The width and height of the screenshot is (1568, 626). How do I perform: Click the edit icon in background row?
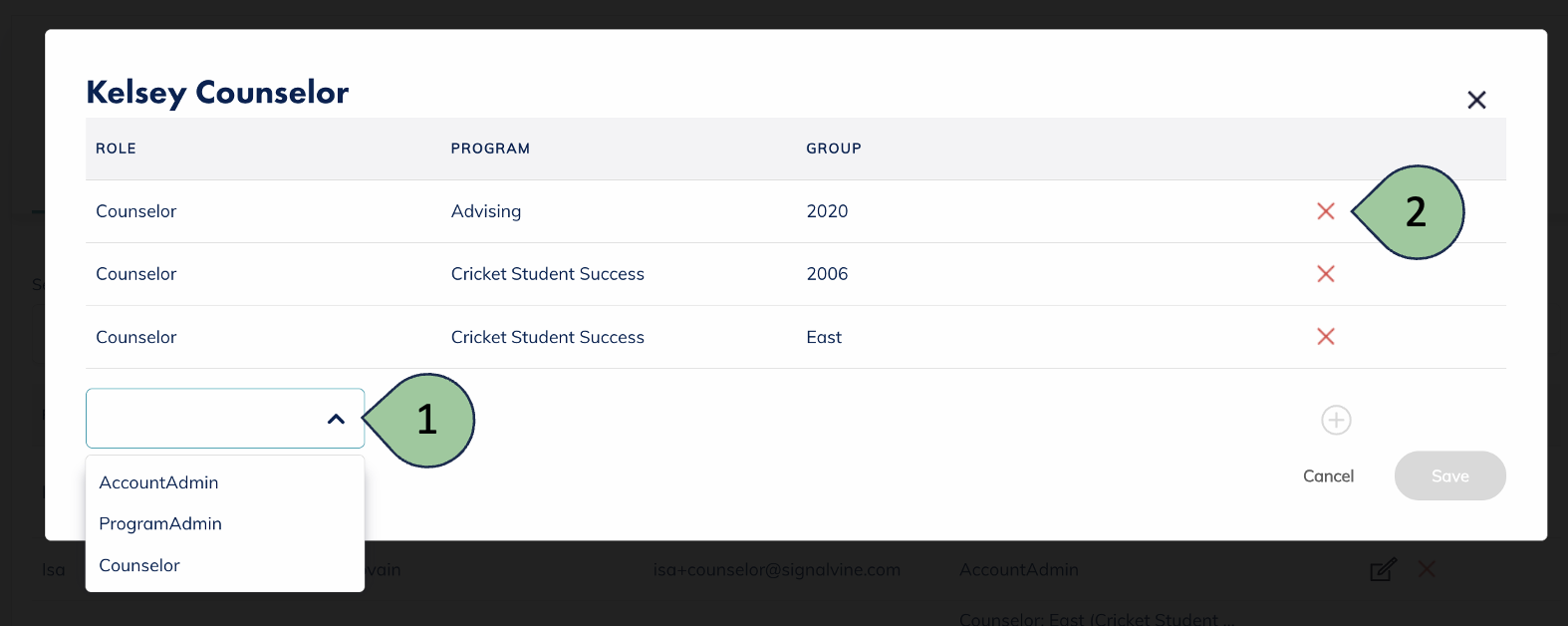[1383, 570]
